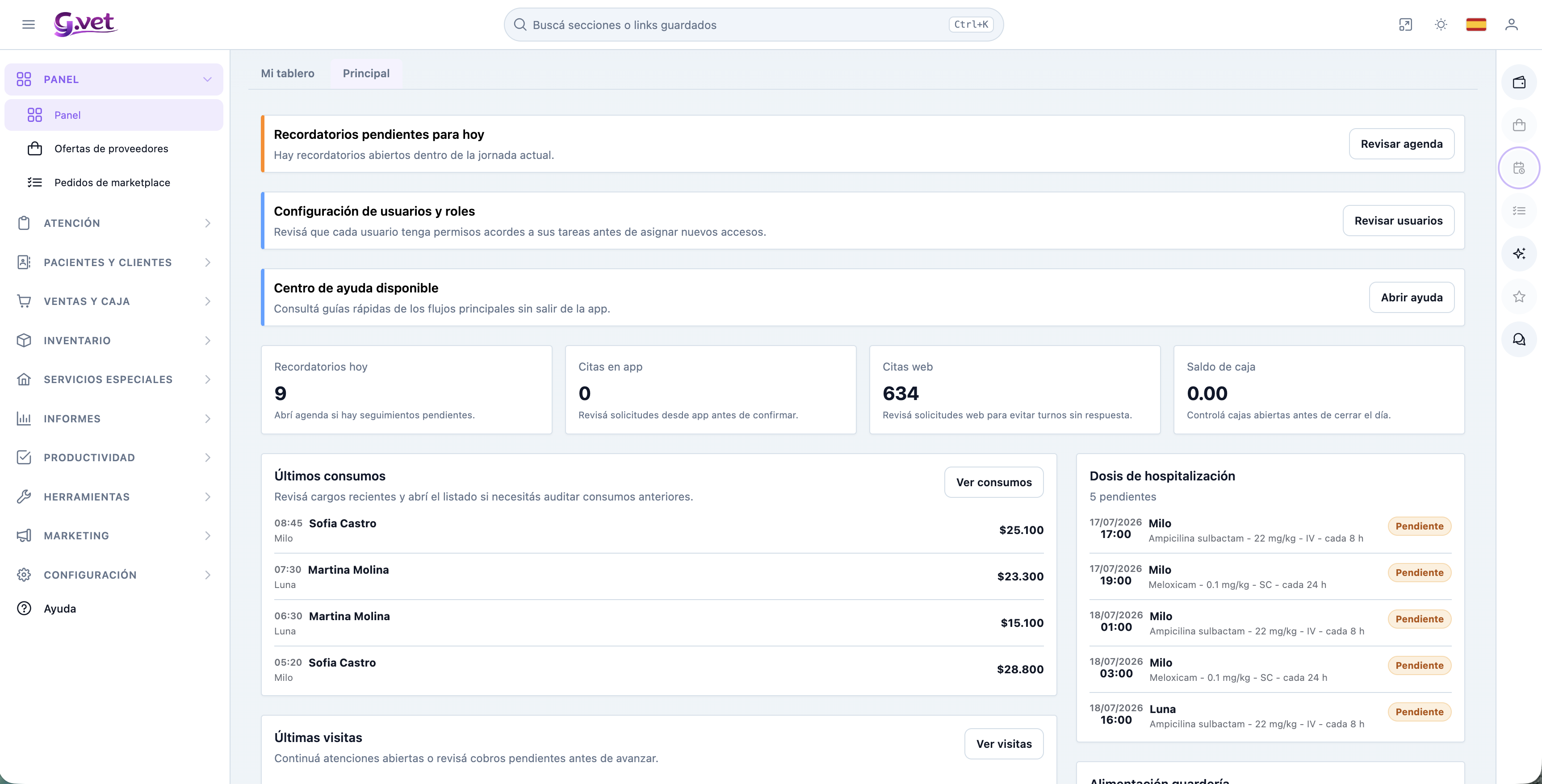
Task: Click the Revisar usuarios button
Action: 1398,221
